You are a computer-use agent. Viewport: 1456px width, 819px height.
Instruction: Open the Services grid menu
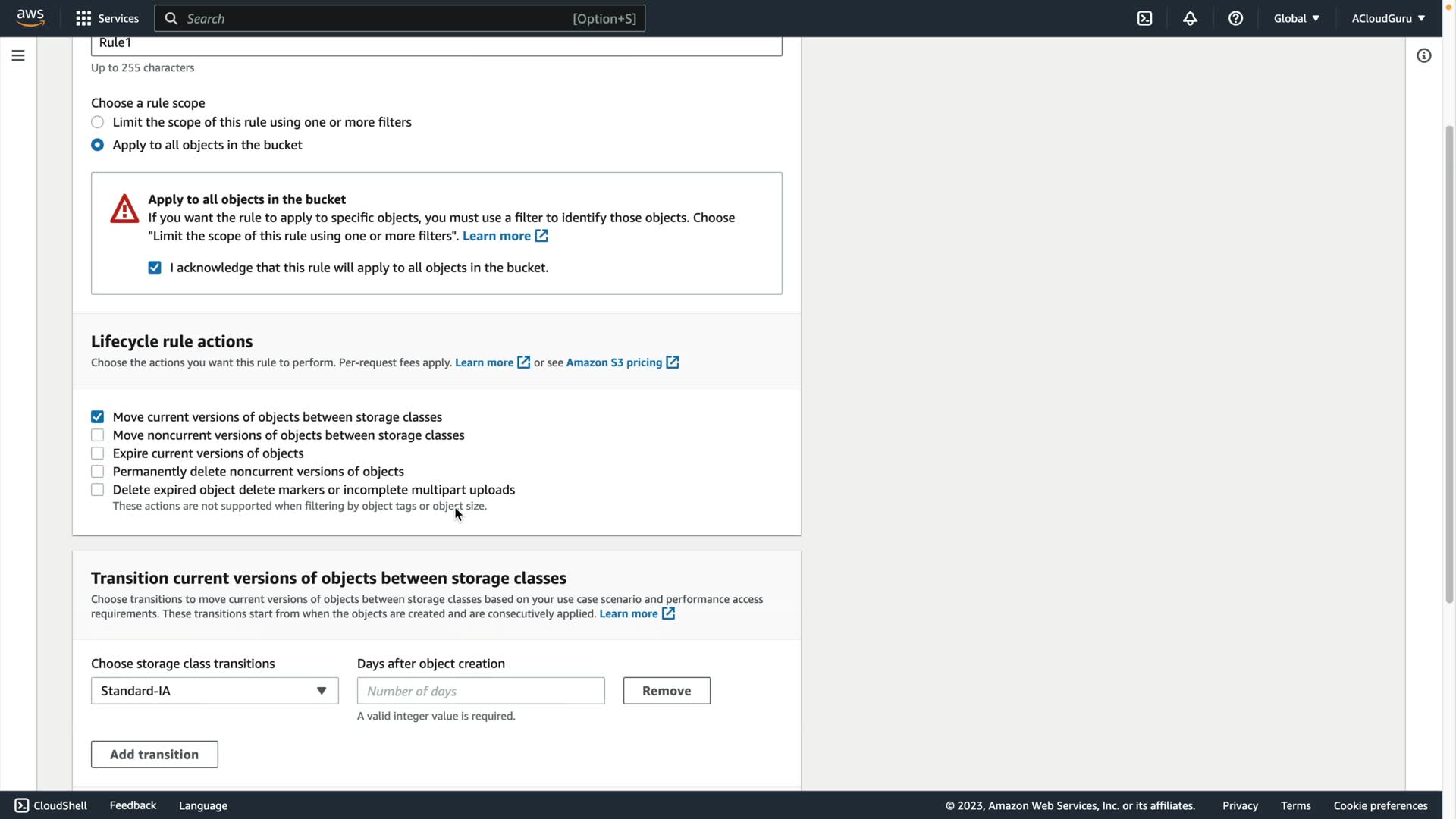[107, 18]
